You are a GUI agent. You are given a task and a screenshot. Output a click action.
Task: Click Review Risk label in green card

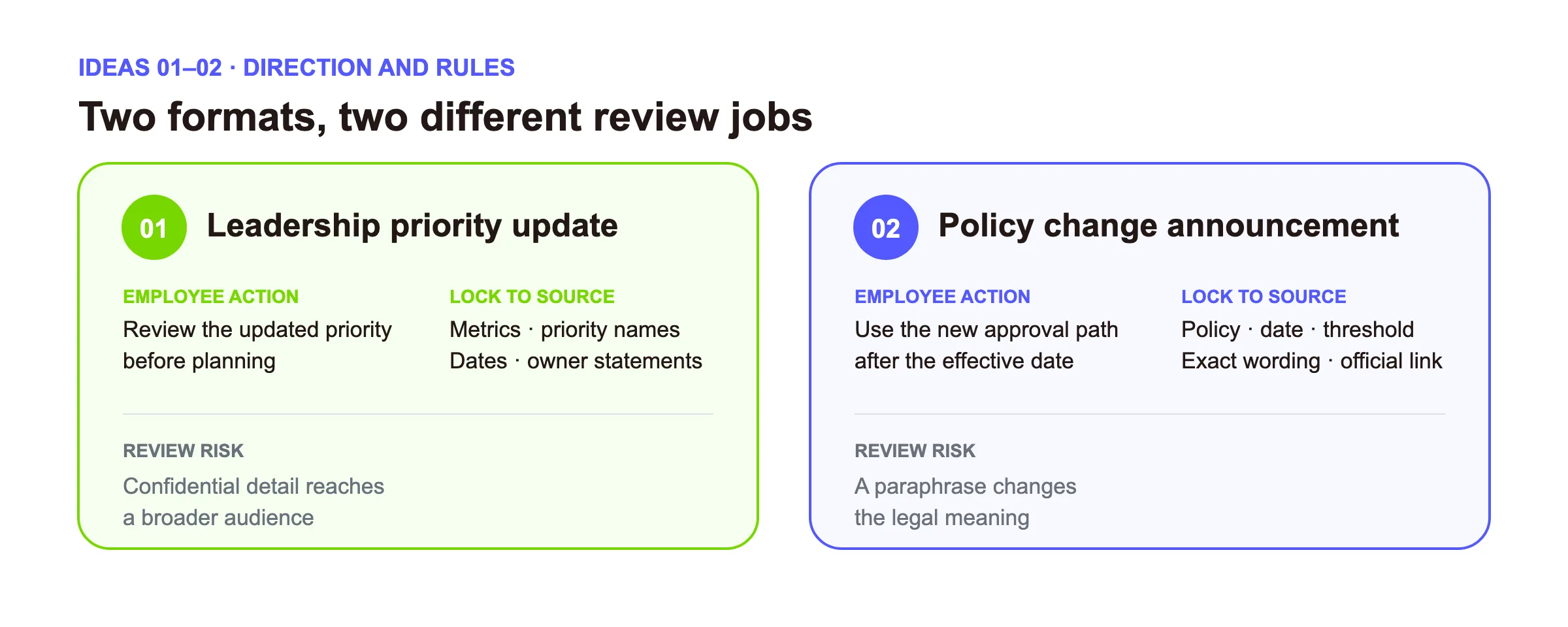[x=183, y=451]
